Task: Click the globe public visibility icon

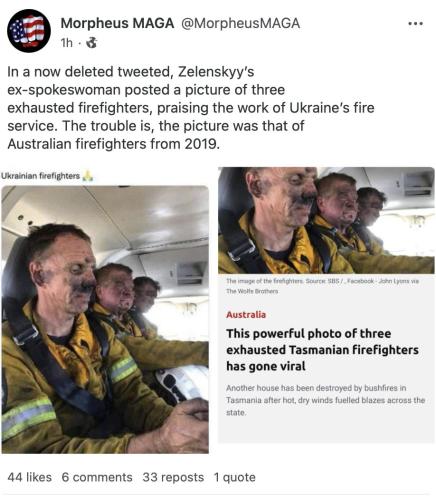Action: tap(92, 43)
